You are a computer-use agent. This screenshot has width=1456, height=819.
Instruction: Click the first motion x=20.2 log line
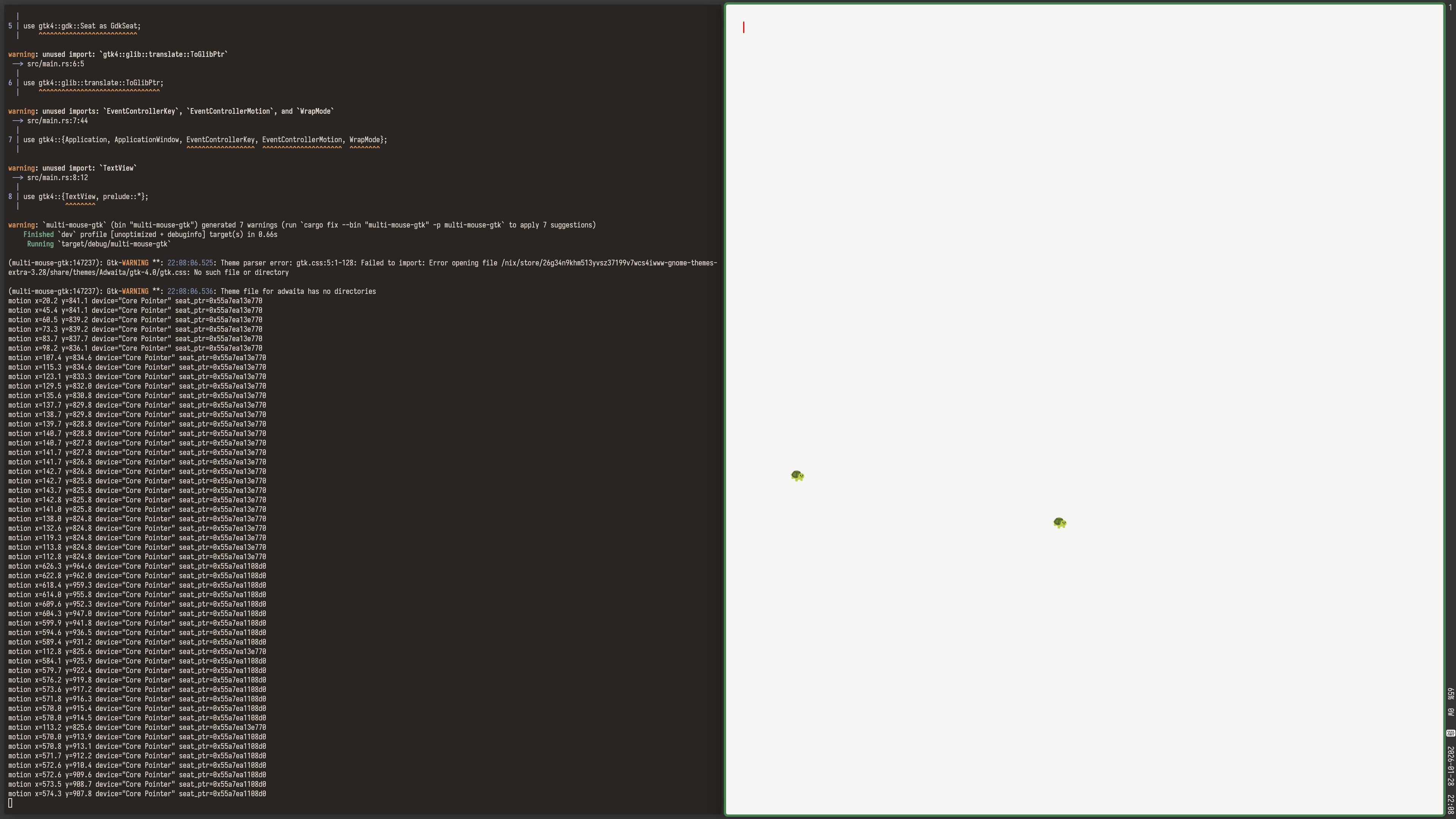coord(136,301)
